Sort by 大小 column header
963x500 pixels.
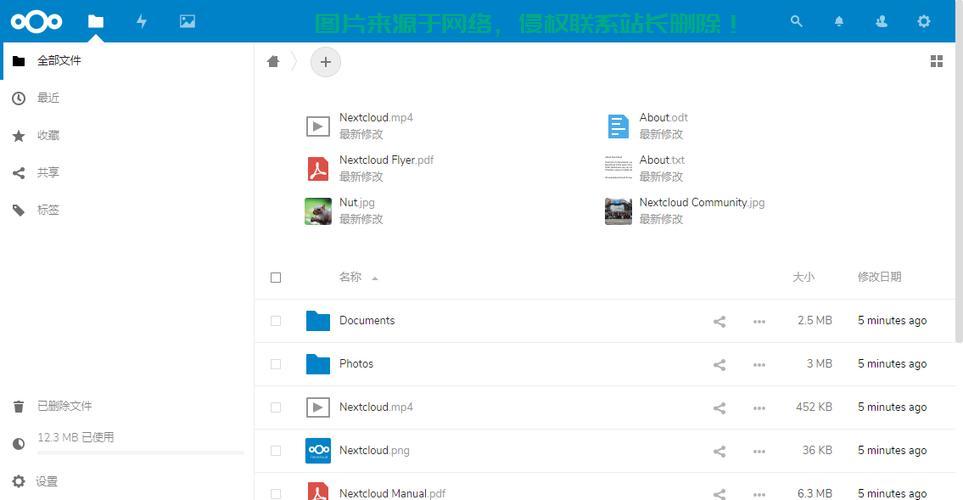tap(803, 277)
